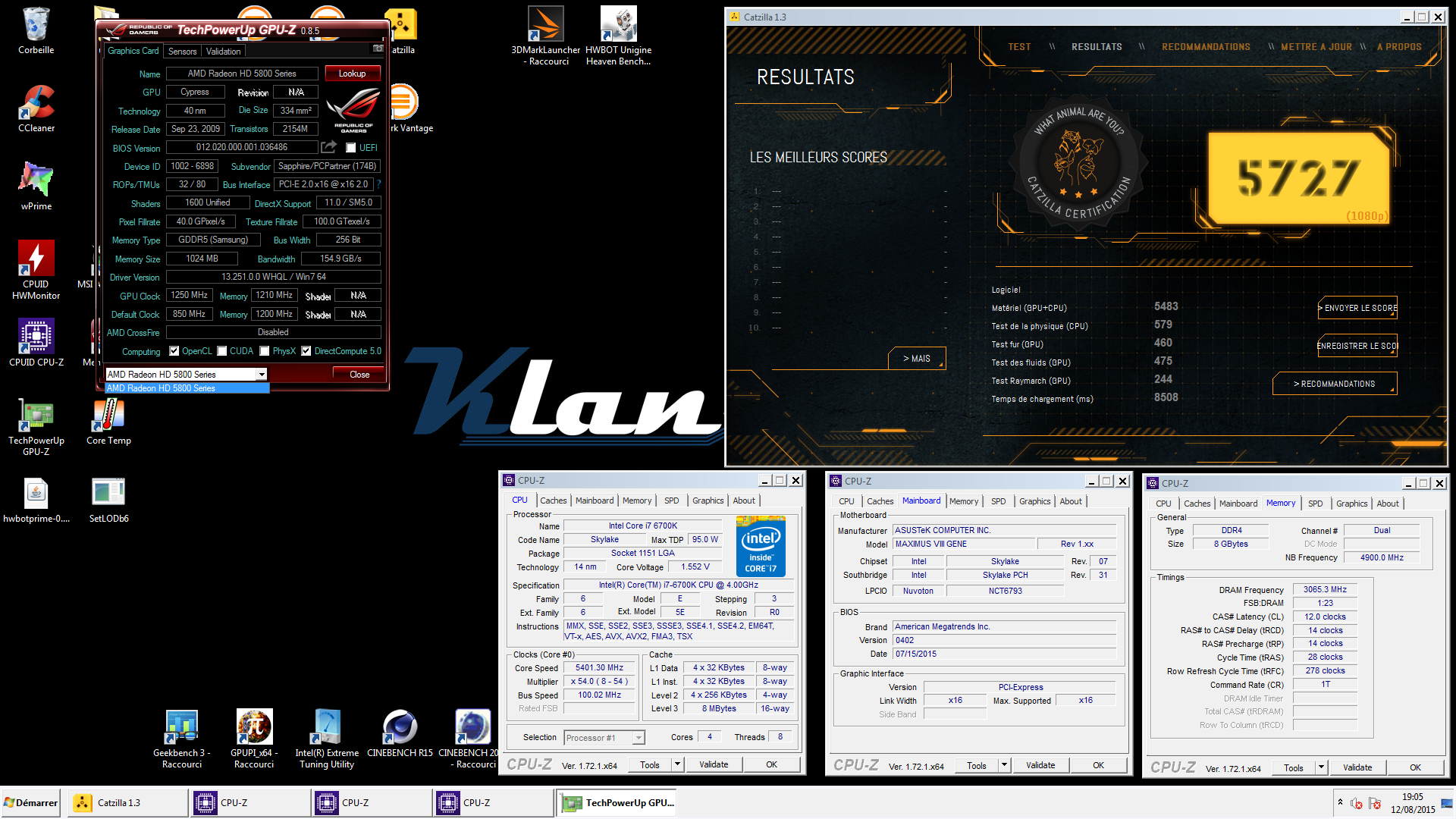Click the DRAM Frequency value field
This screenshot has width=1456, height=819.
point(1325,589)
